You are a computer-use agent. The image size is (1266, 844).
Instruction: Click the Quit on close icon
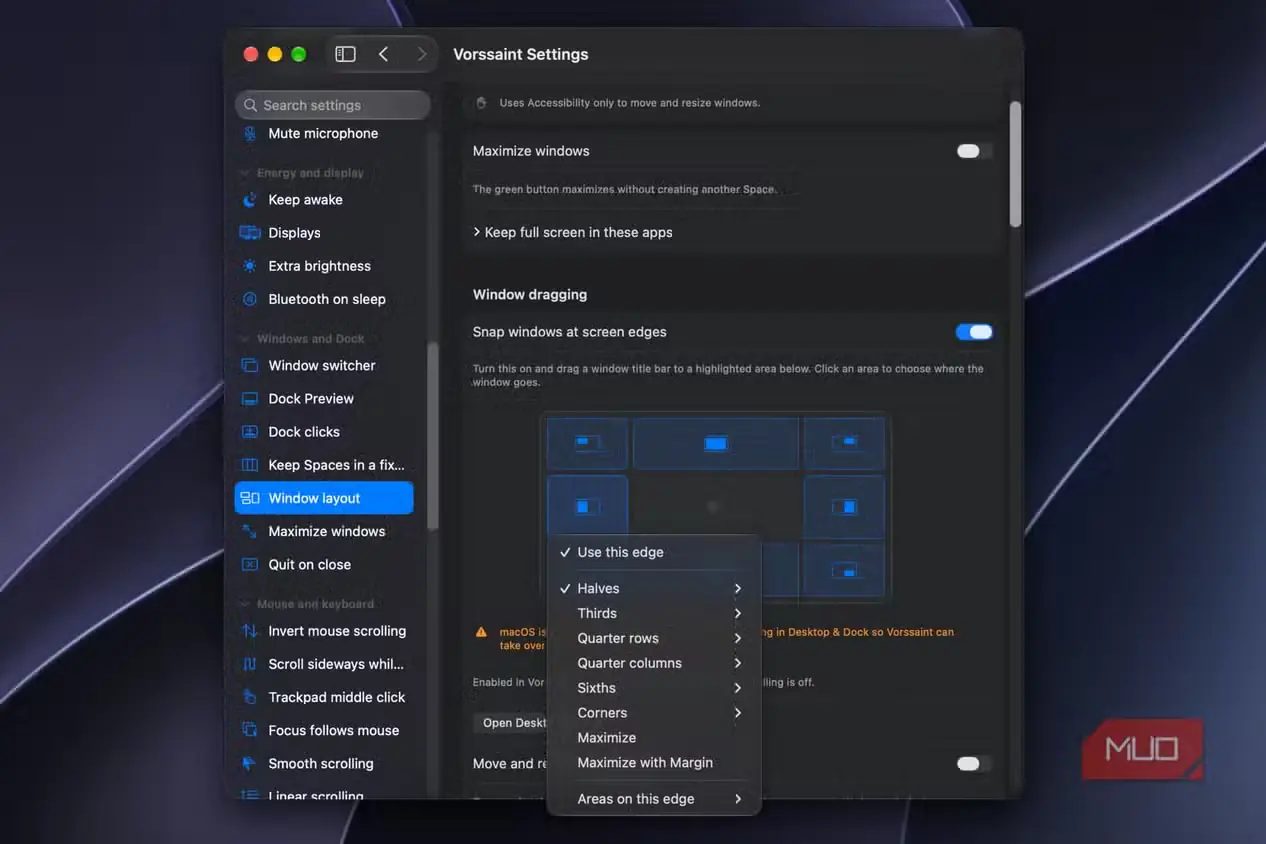click(x=250, y=565)
